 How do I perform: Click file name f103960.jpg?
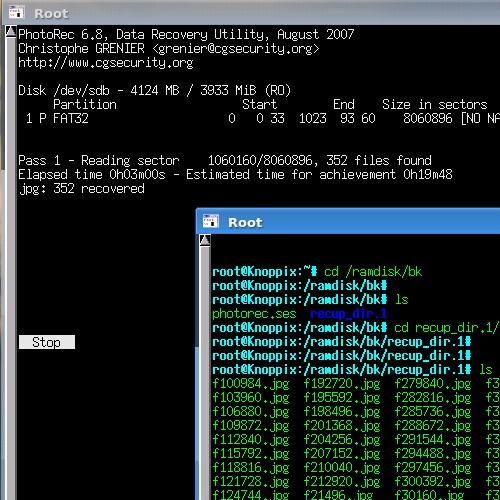(251, 398)
